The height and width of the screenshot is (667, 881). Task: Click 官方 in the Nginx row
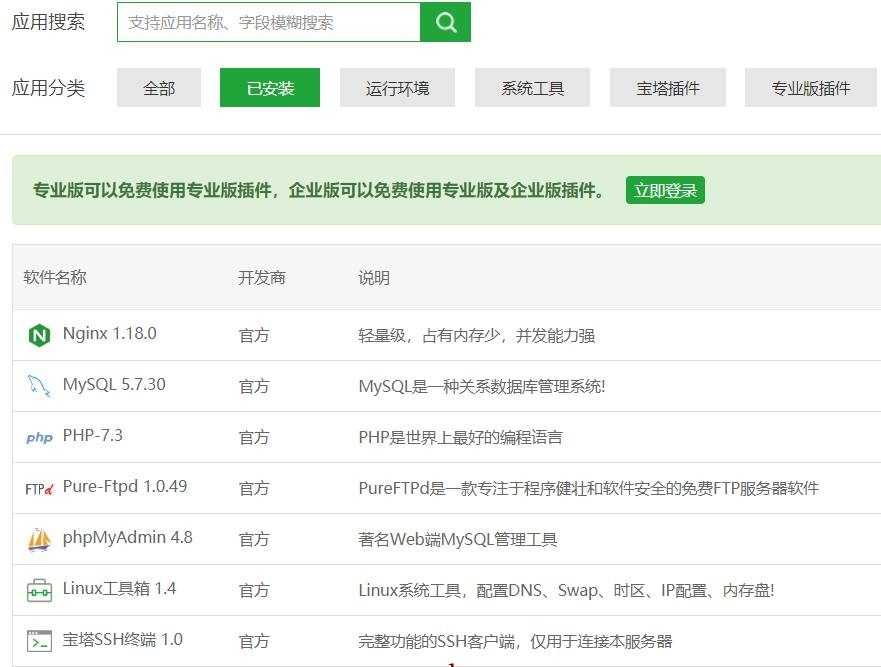coord(254,335)
